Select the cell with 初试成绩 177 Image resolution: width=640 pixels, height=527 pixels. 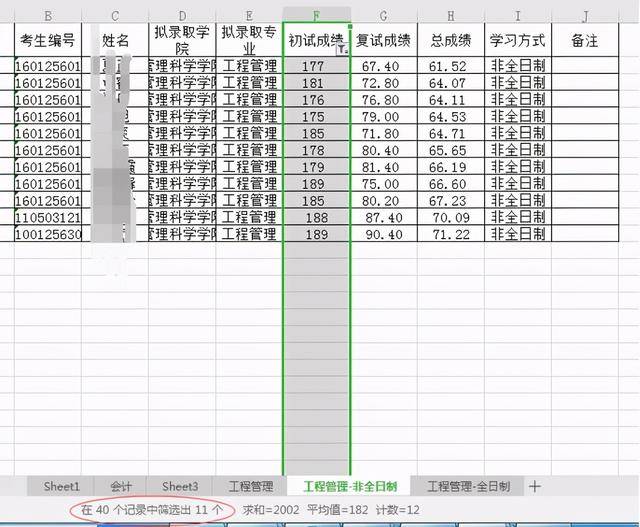click(316, 66)
